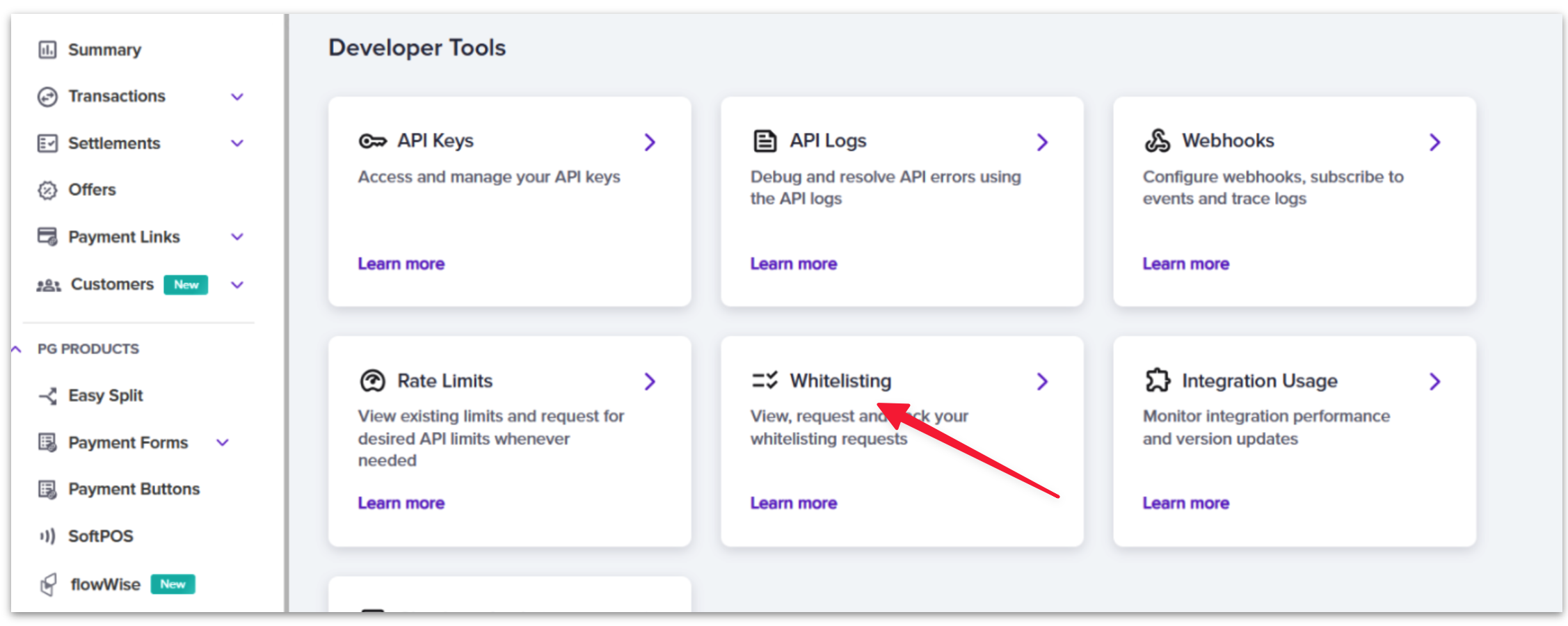Open Integration Usage via its arrow
Image resolution: width=1568 pixels, height=626 pixels.
pos(1434,382)
